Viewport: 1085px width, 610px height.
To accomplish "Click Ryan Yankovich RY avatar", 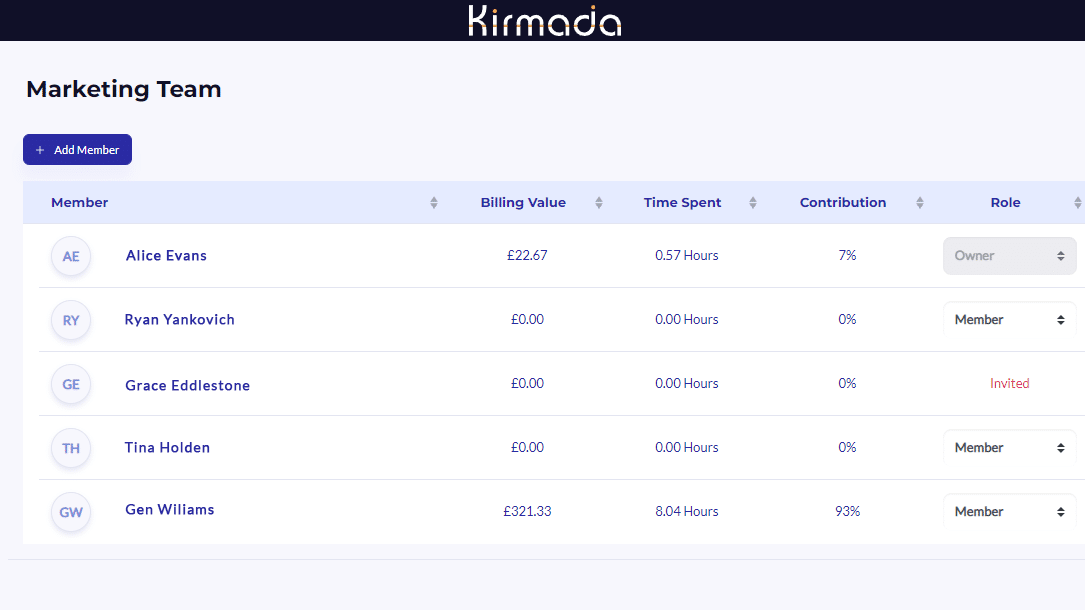I will (x=71, y=320).
